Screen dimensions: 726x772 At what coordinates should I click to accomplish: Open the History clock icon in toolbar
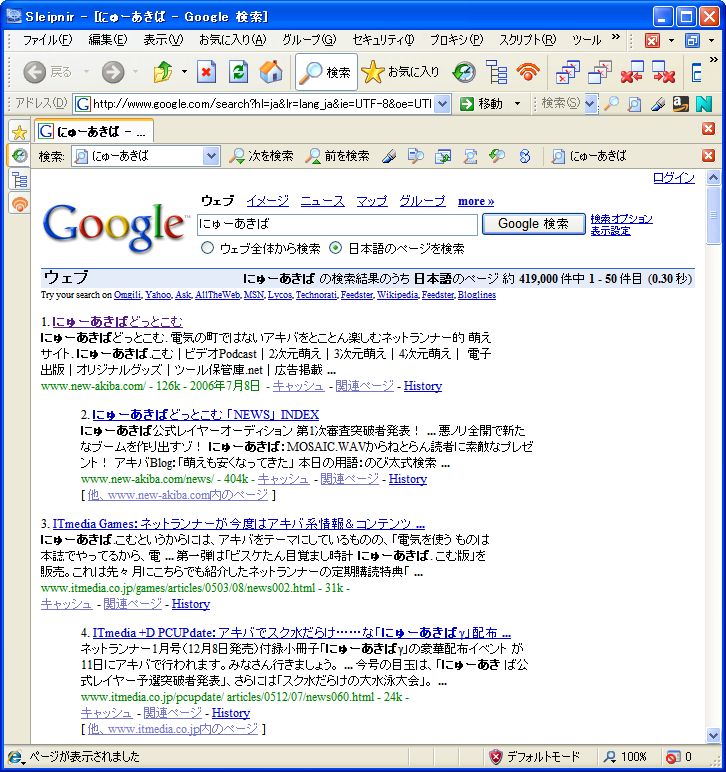(x=464, y=72)
